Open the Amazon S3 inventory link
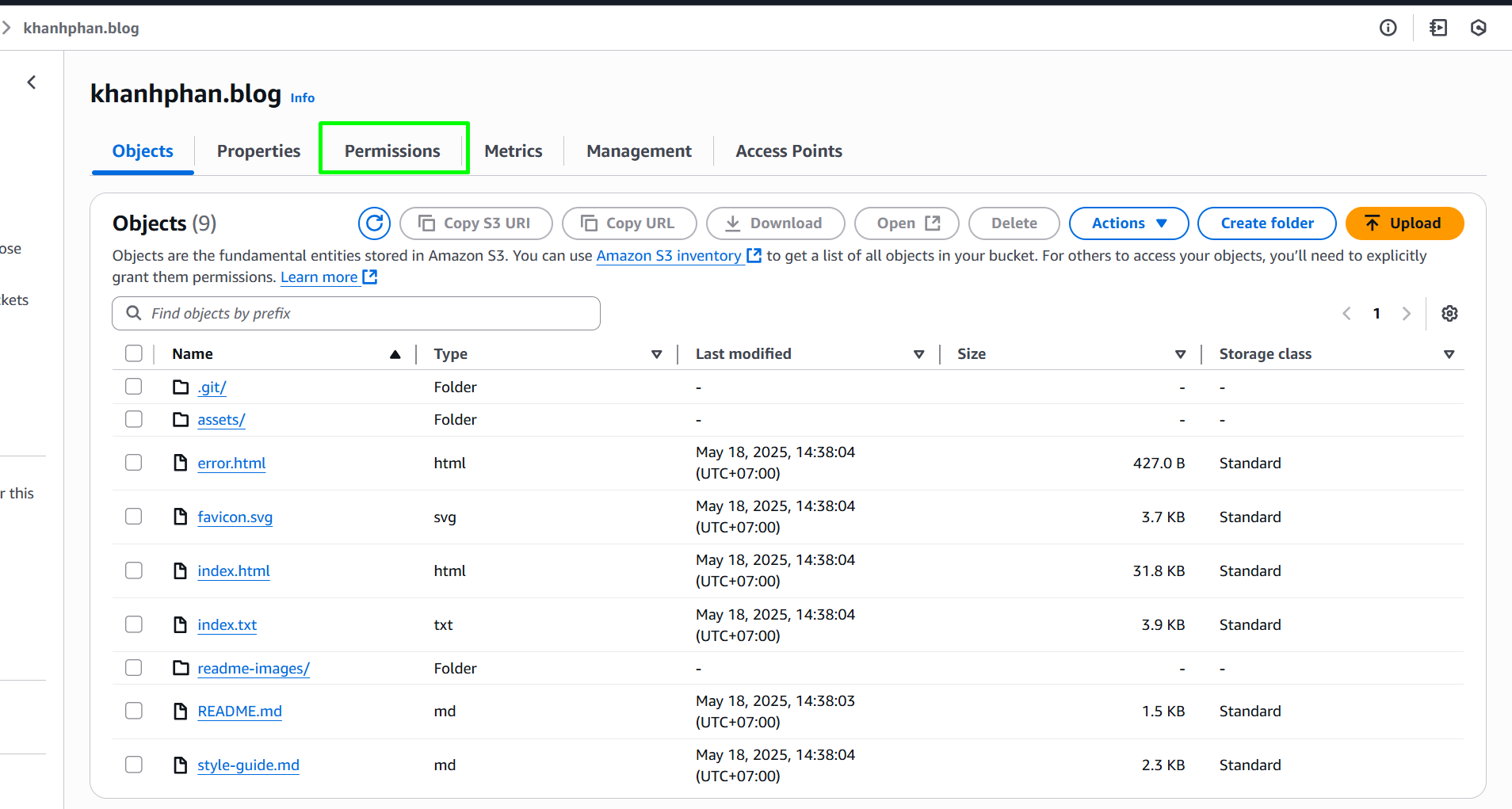This screenshot has width=1512, height=809. 669,255
